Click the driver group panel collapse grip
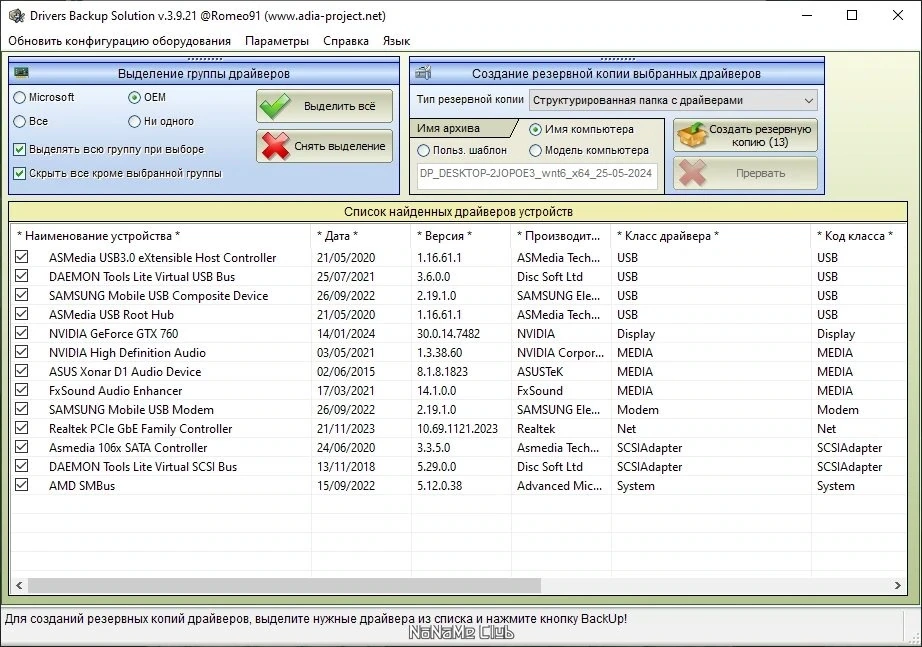The width and height of the screenshot is (922, 647). 204,59
